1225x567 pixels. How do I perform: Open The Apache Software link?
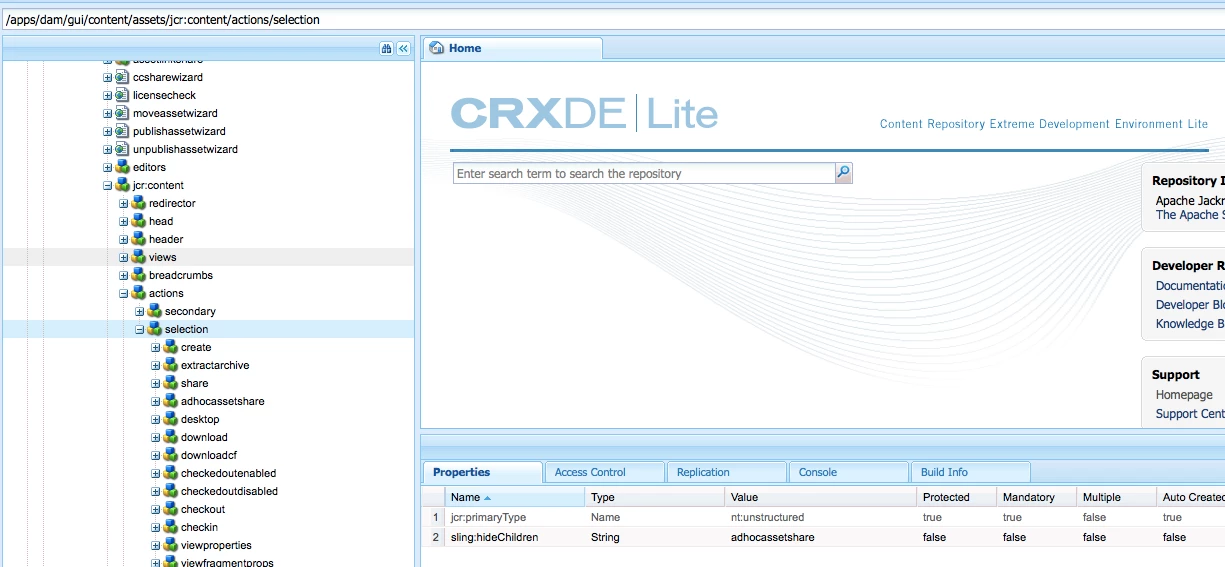pos(1190,215)
